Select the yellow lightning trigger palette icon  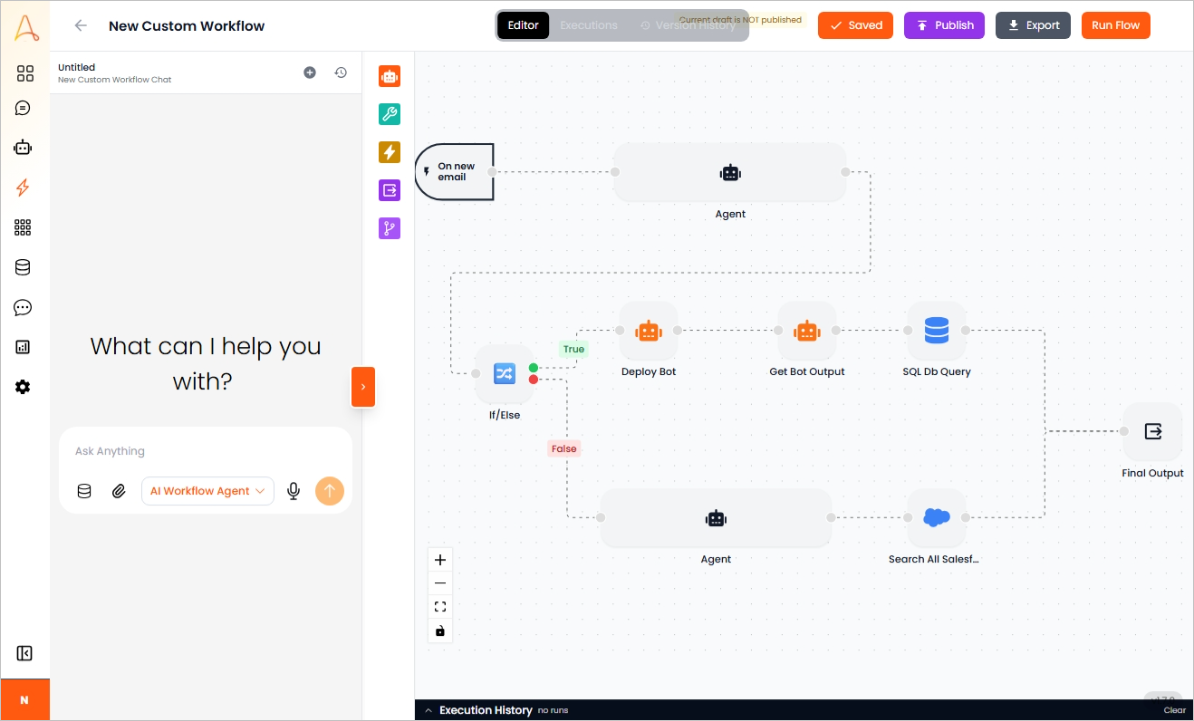[x=389, y=152]
